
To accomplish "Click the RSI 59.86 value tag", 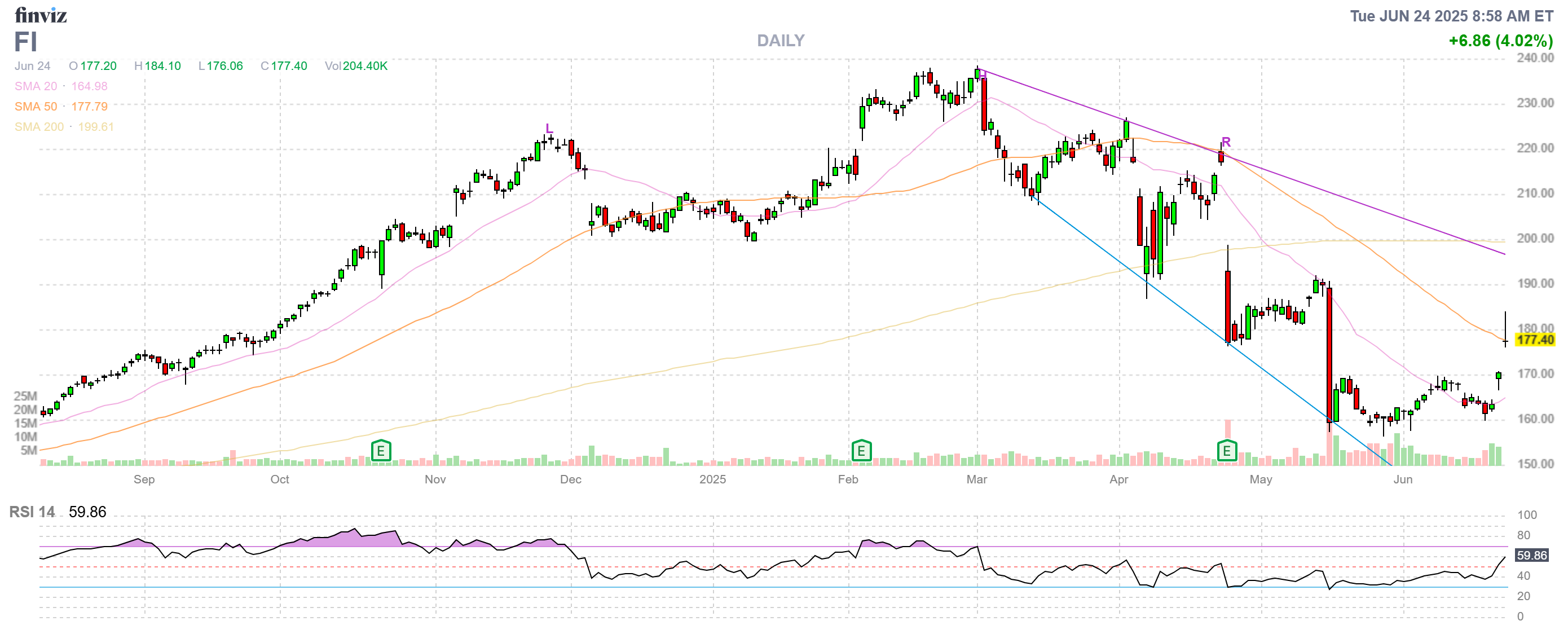I will 1531,555.
